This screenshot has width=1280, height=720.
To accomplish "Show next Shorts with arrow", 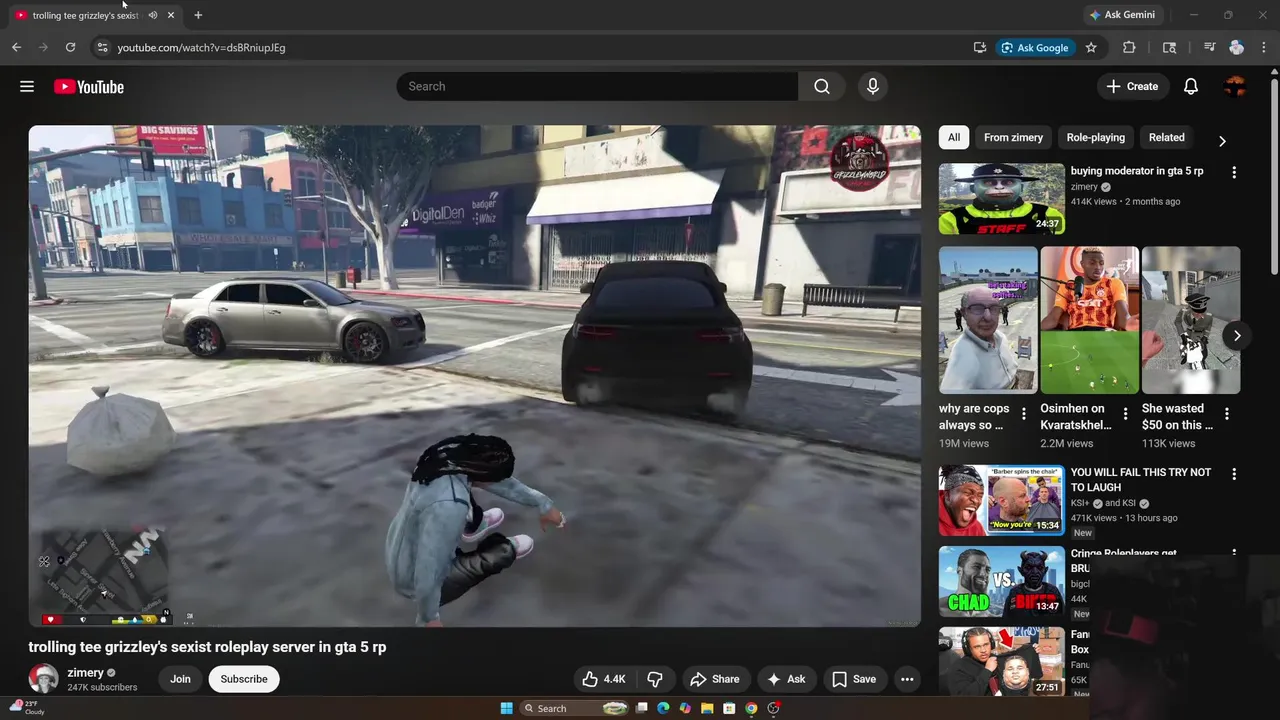I will tap(1237, 336).
